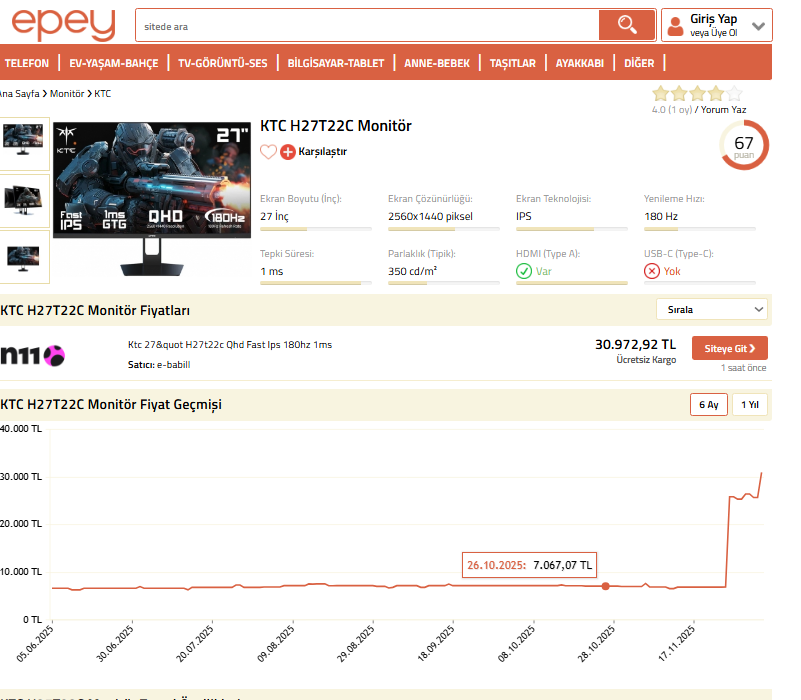Click the Ücretsiz Kargo text

click(x=646, y=360)
